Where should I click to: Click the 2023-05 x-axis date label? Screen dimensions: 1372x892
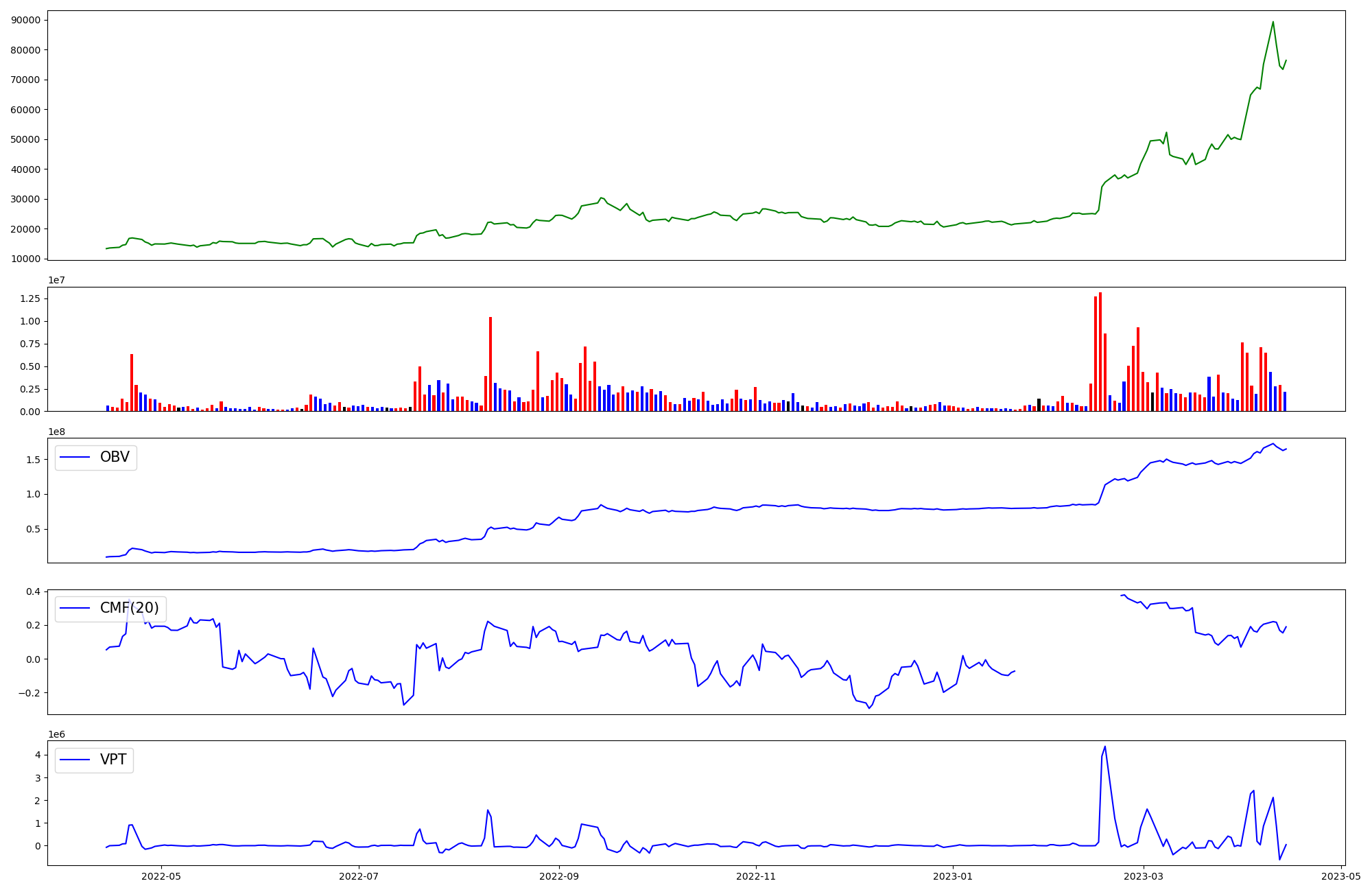click(x=1341, y=876)
